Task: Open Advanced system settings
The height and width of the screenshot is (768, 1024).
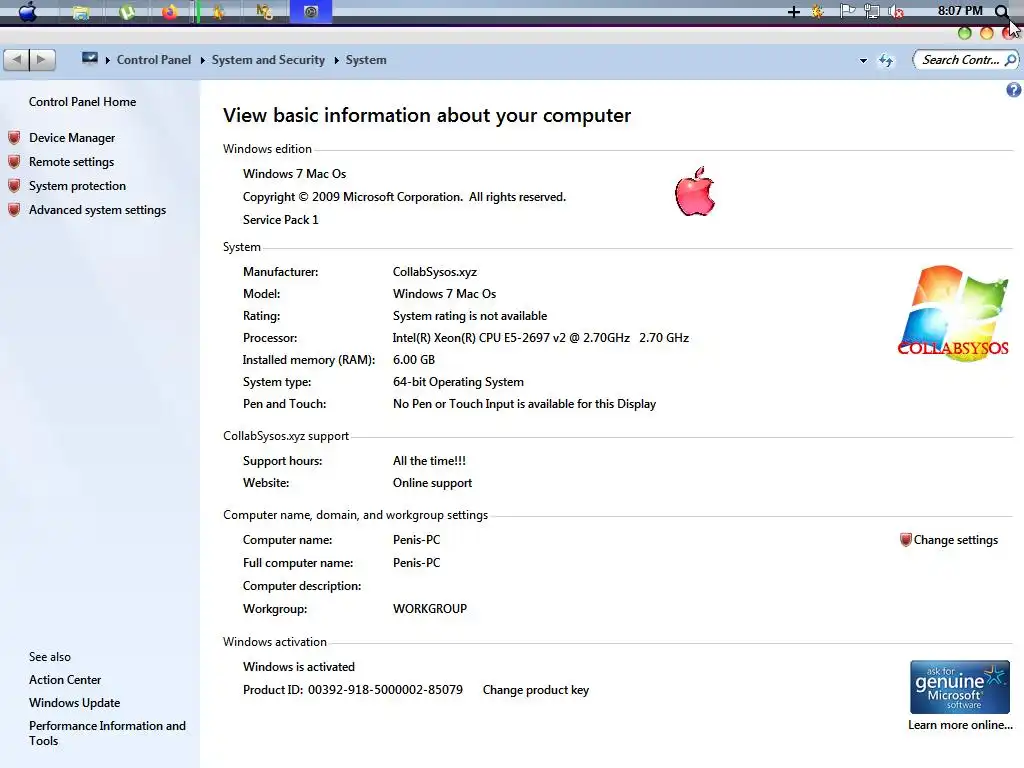Action: pyautogui.click(x=97, y=210)
